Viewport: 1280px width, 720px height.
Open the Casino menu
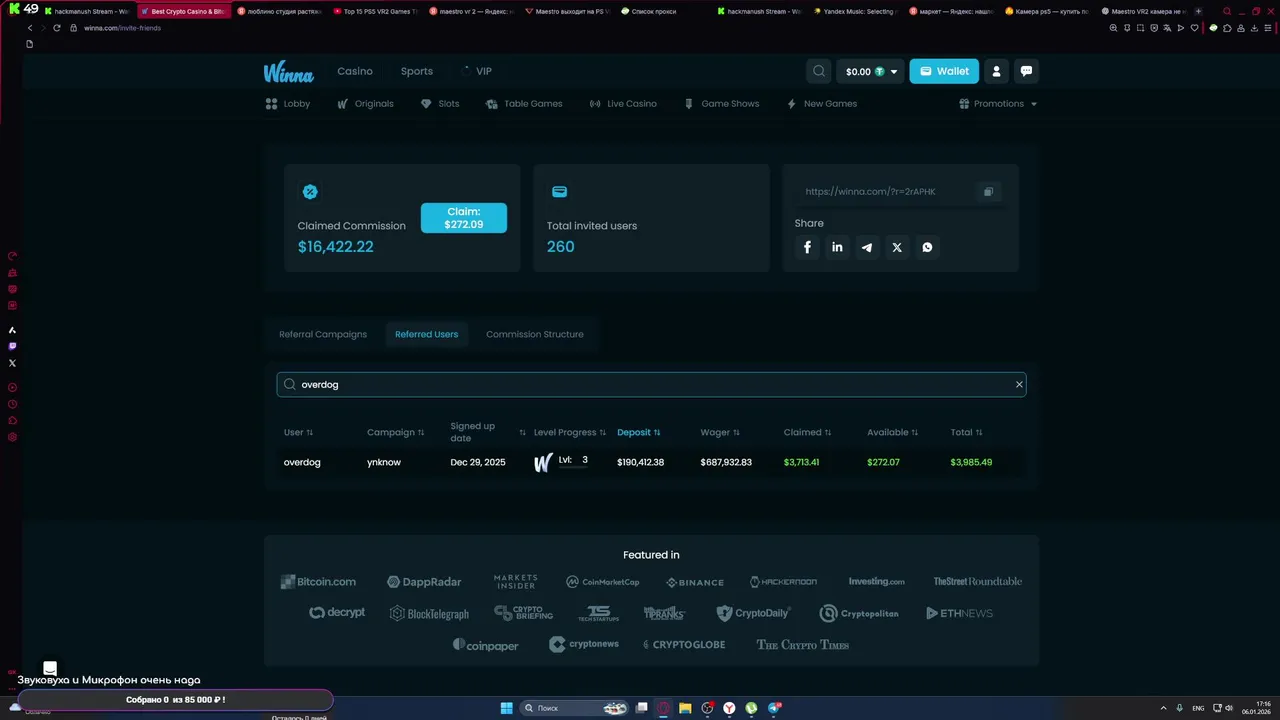point(355,71)
